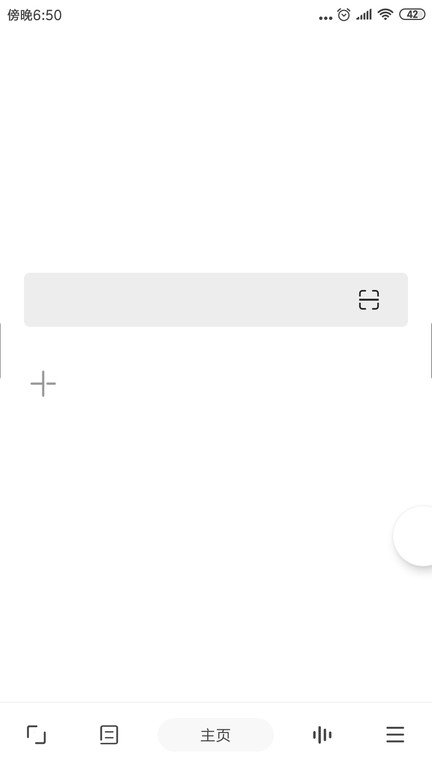This screenshot has width=432, height=768.
Task: Focus the gray search address bar
Action: tap(216, 300)
